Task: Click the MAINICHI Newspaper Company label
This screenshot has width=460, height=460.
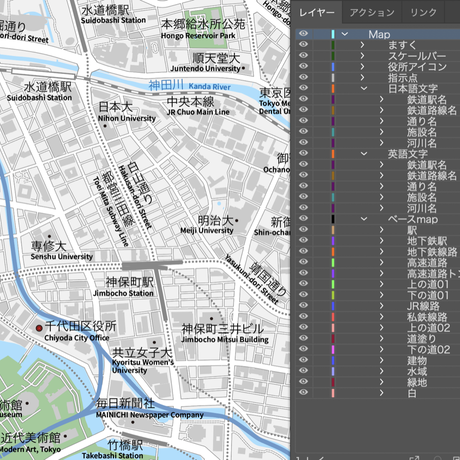Action: [149, 415]
